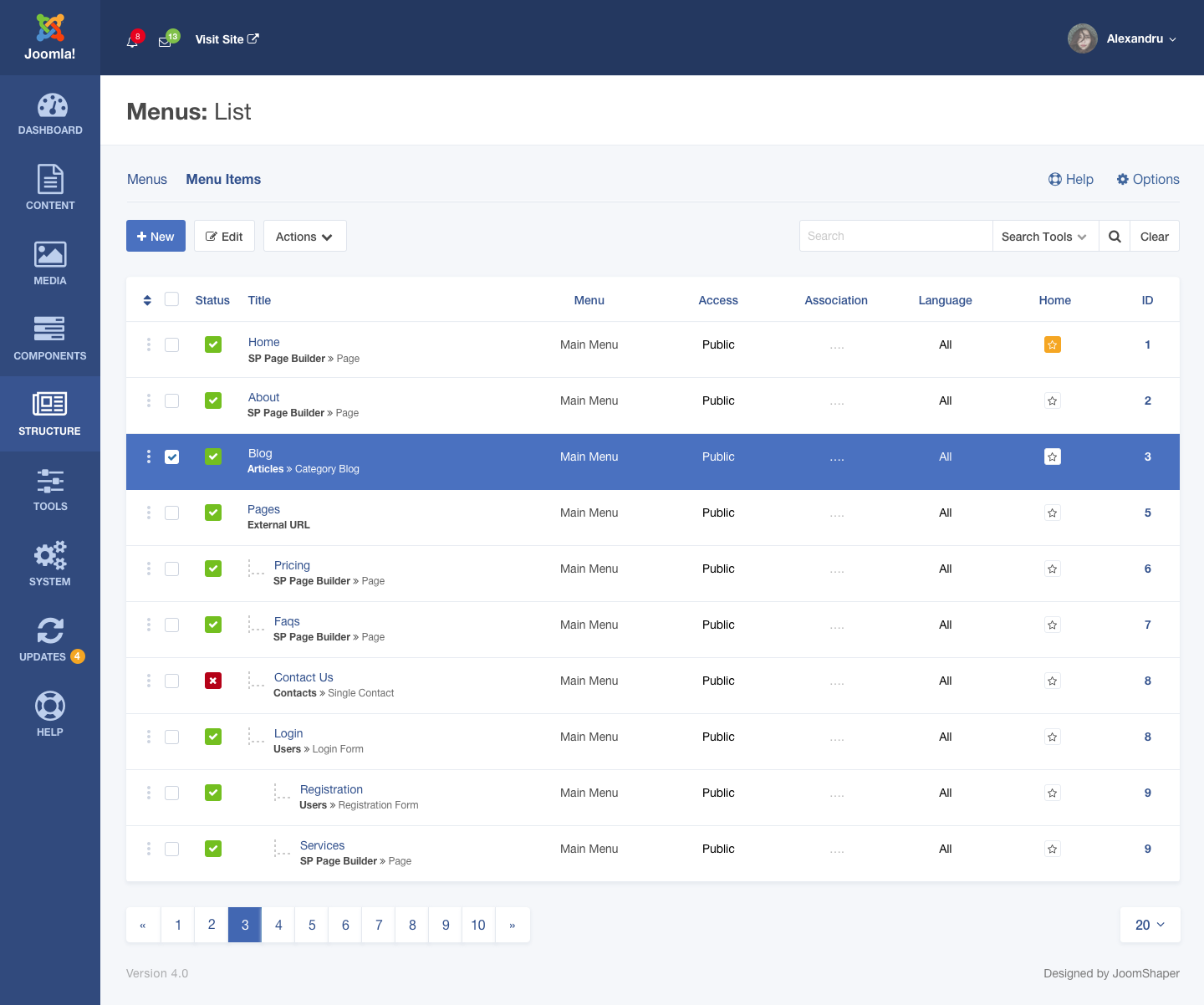The height and width of the screenshot is (1005, 1204).
Task: Open the 20 items-per-page selector
Action: pos(1150,925)
